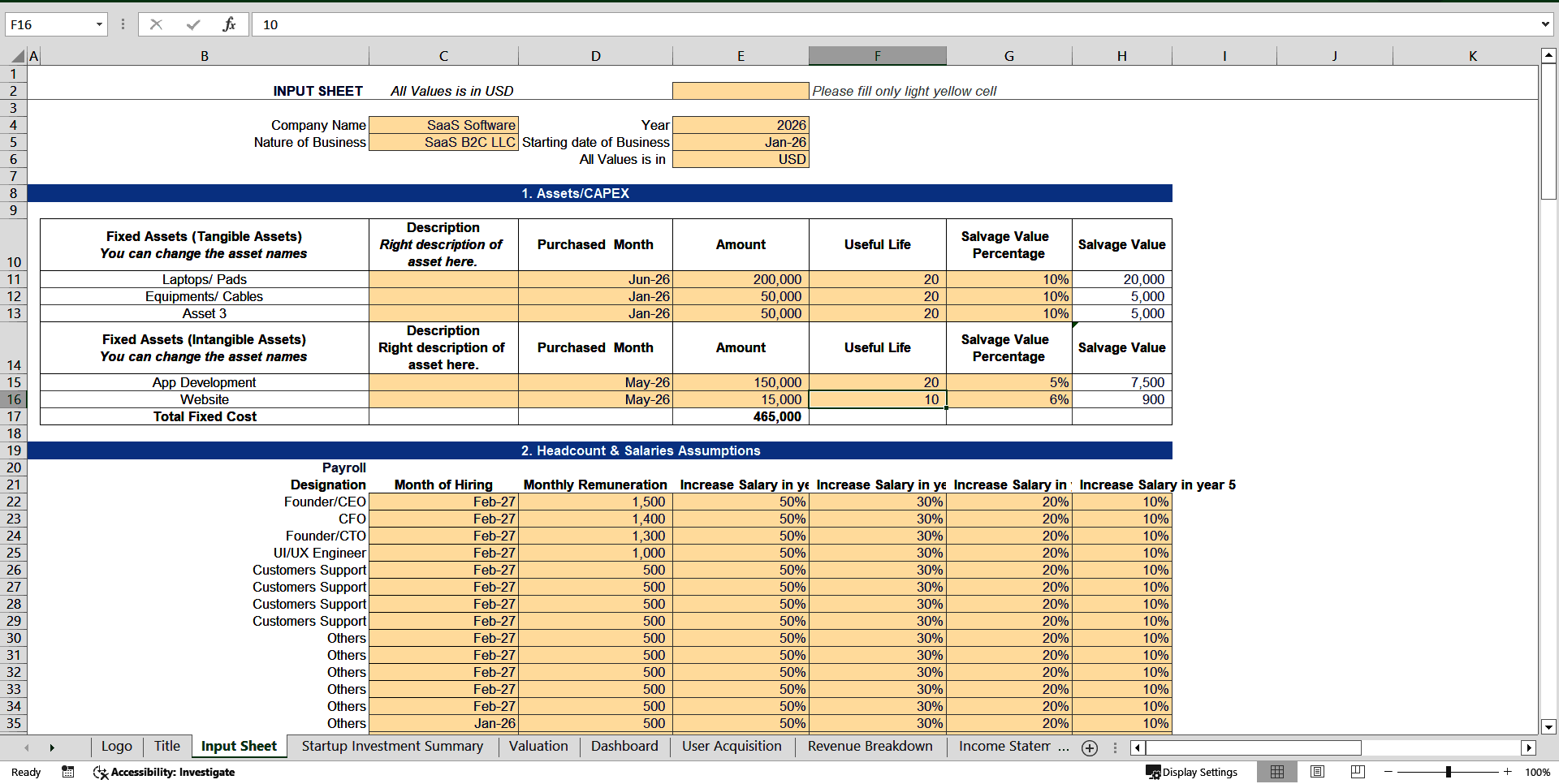Click the Name Box showing F16
Viewport: 1559px width, 784px height.
pyautogui.click(x=50, y=24)
